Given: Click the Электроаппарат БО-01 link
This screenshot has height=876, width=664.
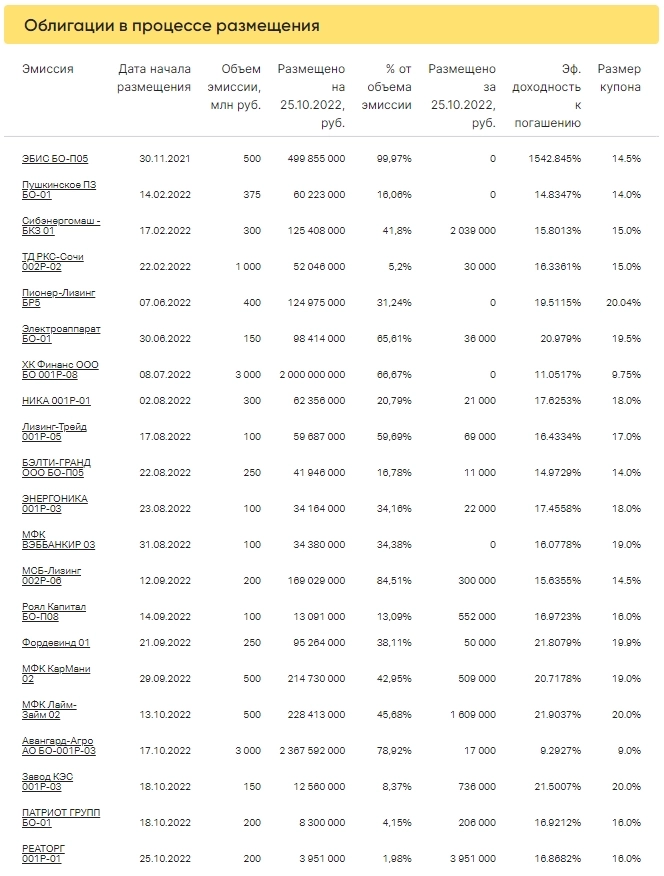Looking at the screenshot, I should pyautogui.click(x=61, y=334).
